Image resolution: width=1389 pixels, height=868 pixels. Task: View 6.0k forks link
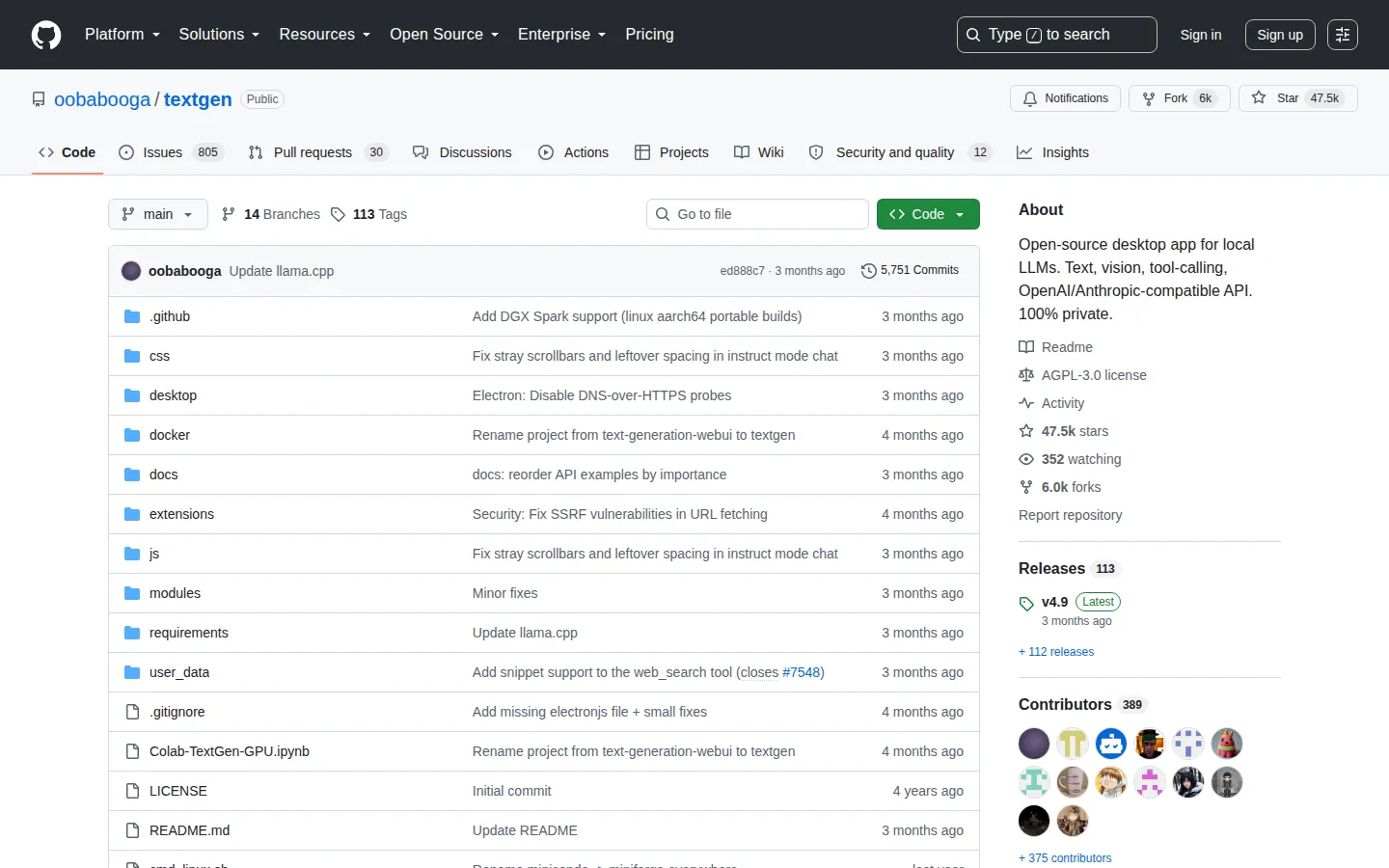tap(1059, 487)
